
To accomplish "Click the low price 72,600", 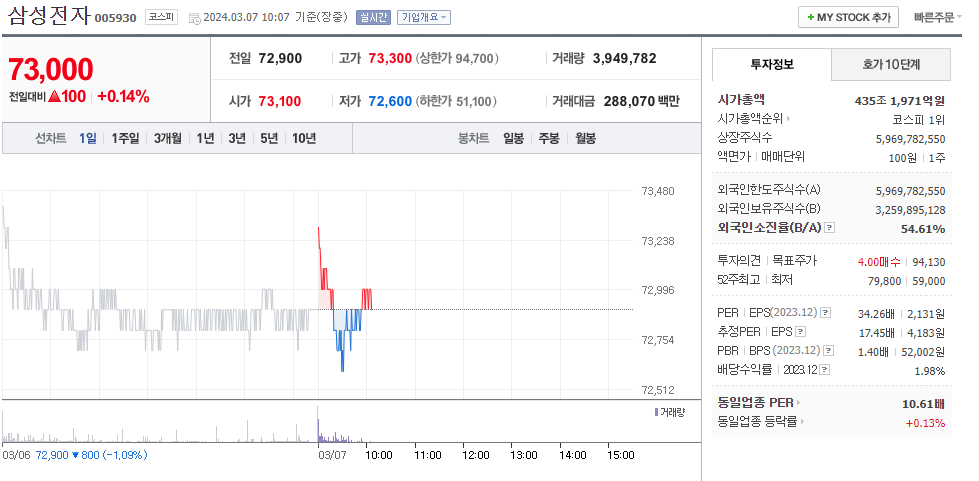I will tap(390, 101).
